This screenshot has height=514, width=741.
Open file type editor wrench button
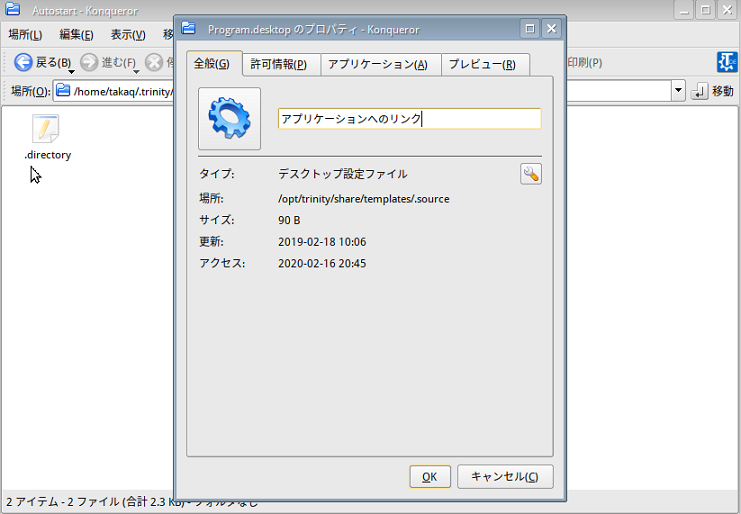pyautogui.click(x=531, y=174)
